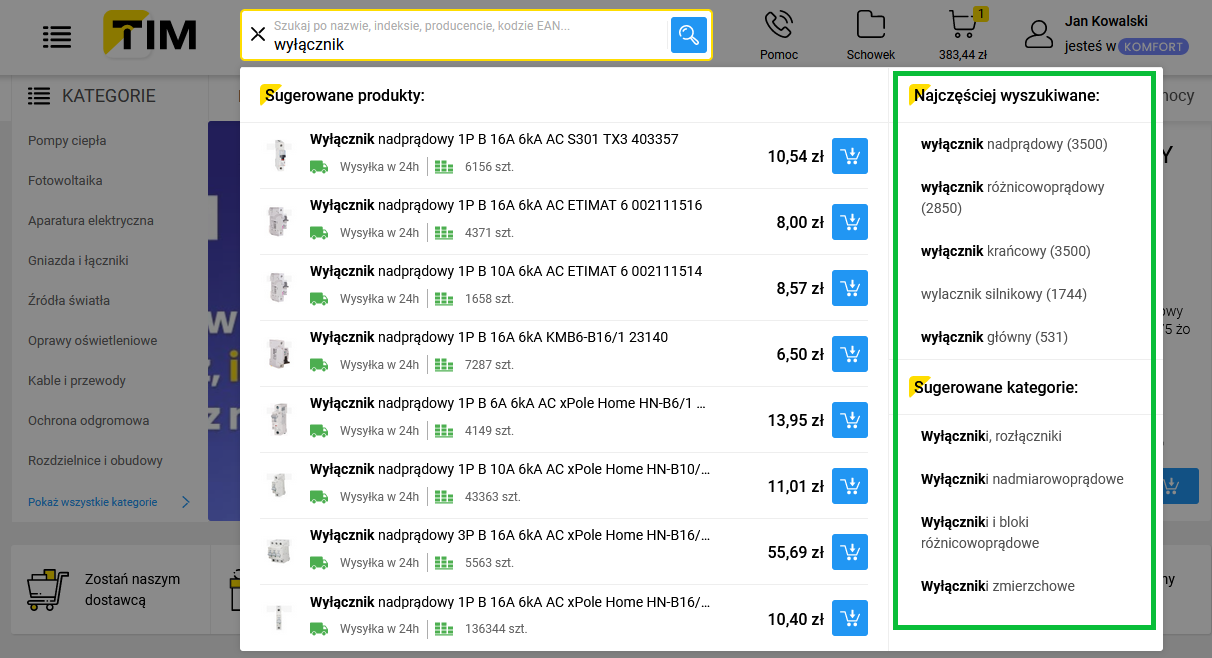The width and height of the screenshot is (1212, 658).
Task: Open the hamburger menu icon
Action: tap(57, 37)
